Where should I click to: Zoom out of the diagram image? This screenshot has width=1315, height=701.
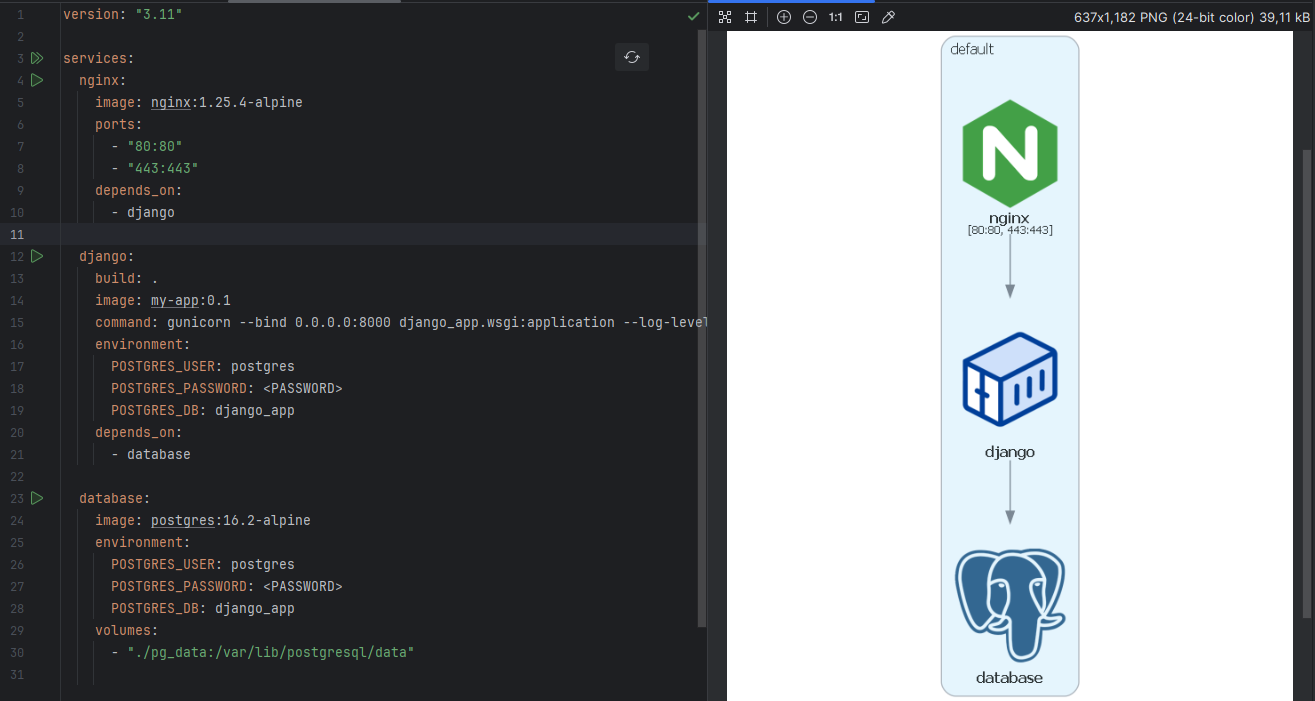click(810, 17)
